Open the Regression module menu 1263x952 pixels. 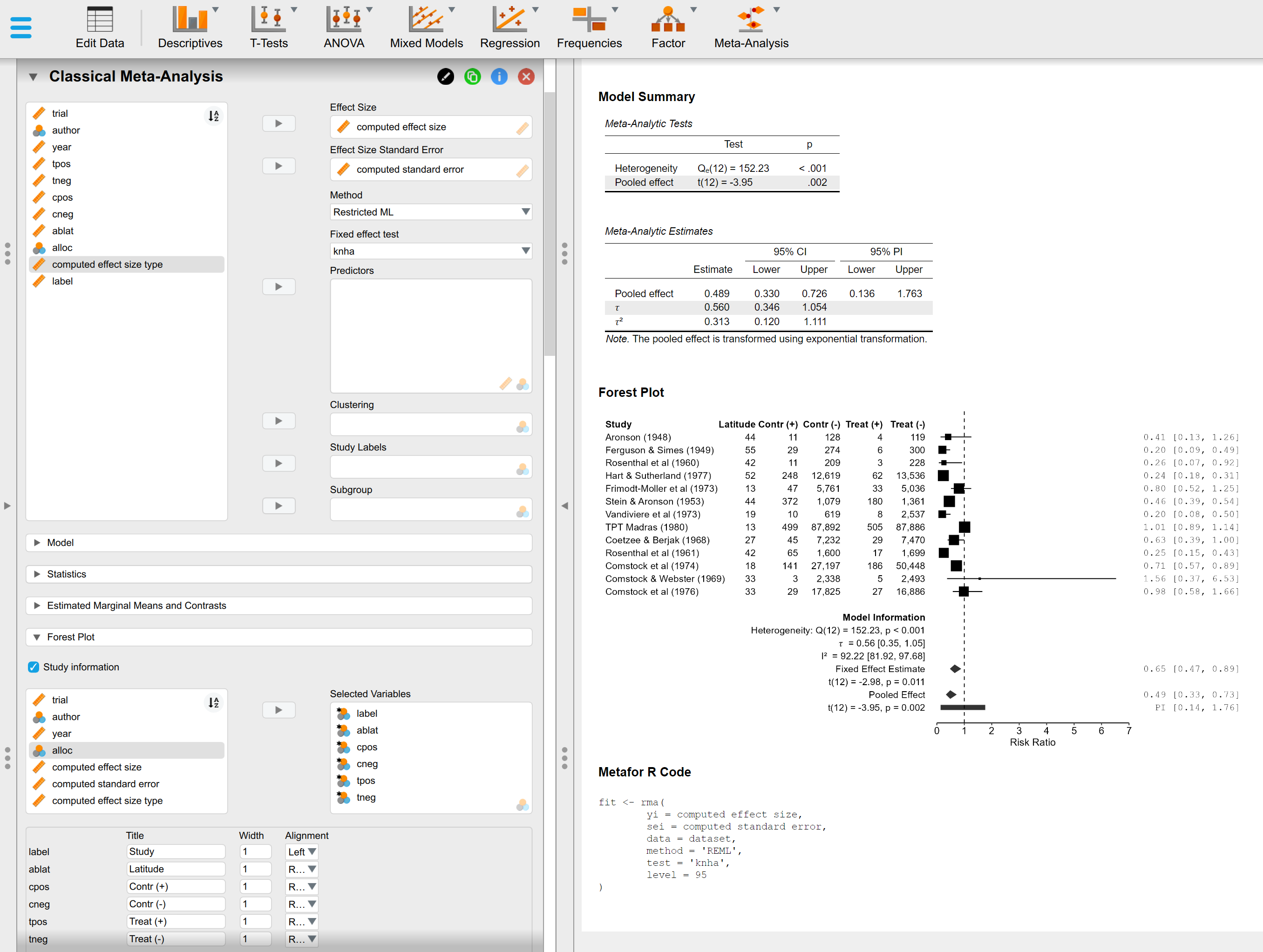509,27
